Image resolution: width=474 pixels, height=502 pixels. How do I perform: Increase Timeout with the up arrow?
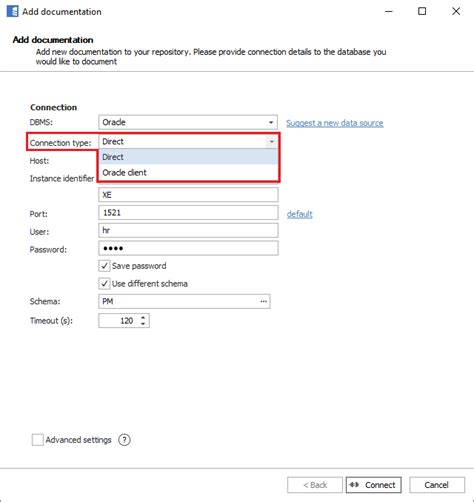tap(143, 317)
